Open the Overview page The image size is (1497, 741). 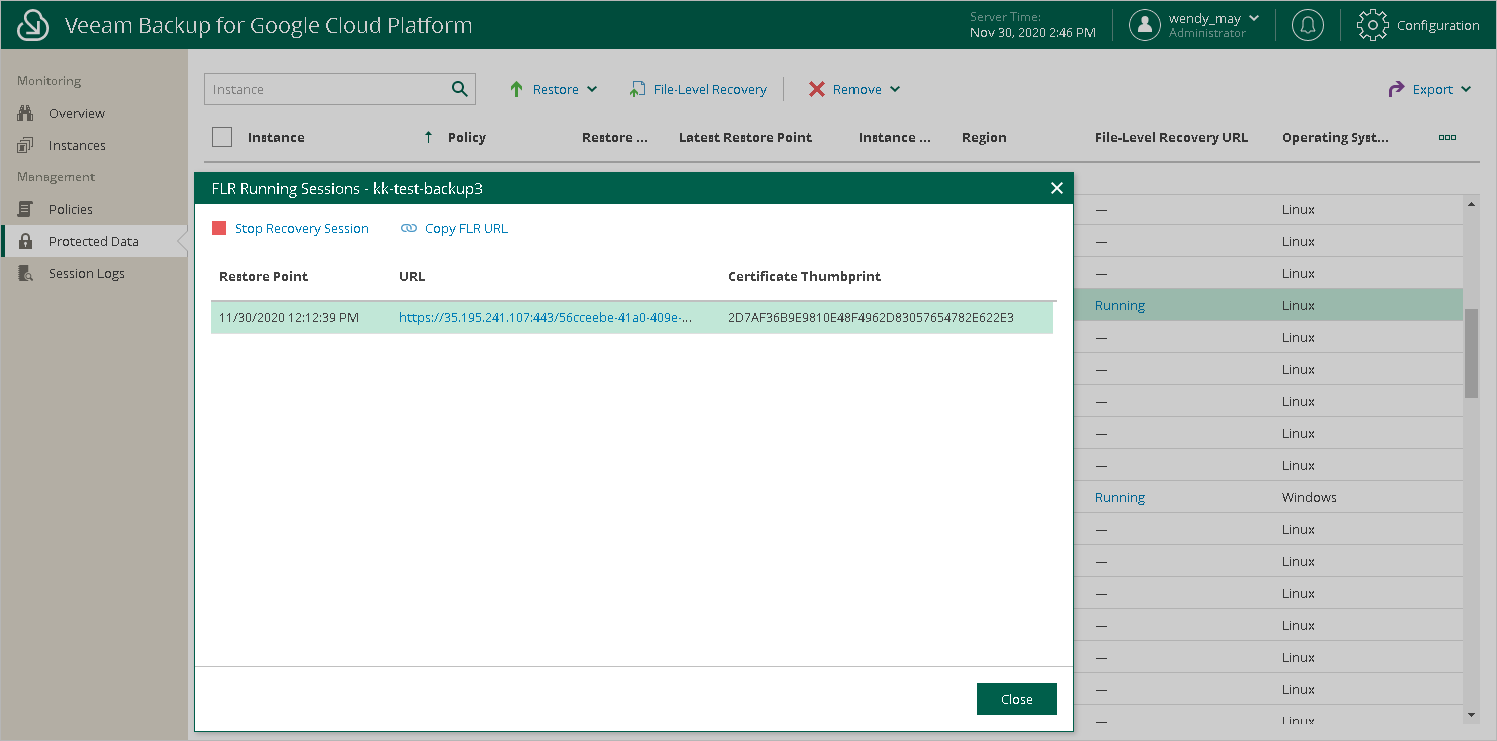tap(77, 113)
